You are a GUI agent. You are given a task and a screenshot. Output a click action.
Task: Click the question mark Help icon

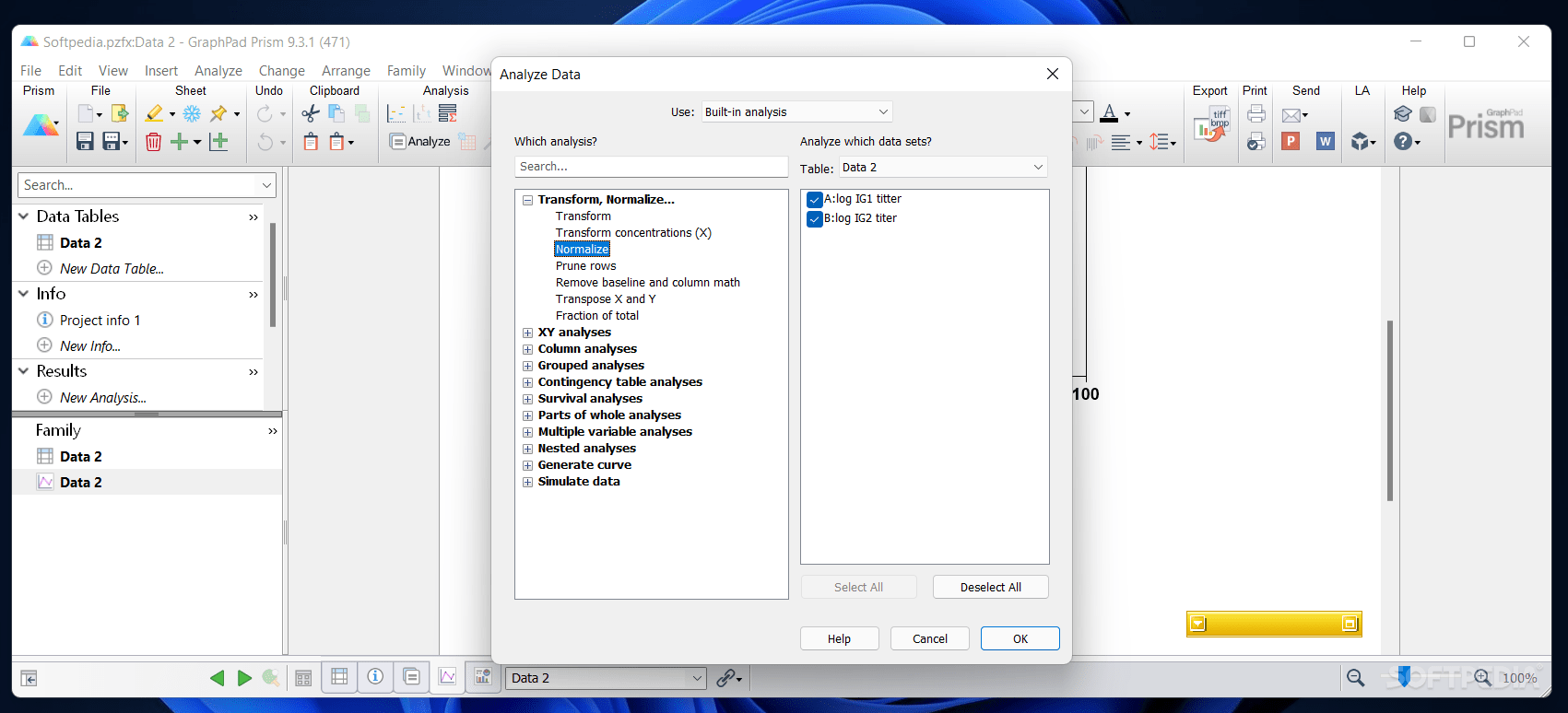click(x=1402, y=141)
